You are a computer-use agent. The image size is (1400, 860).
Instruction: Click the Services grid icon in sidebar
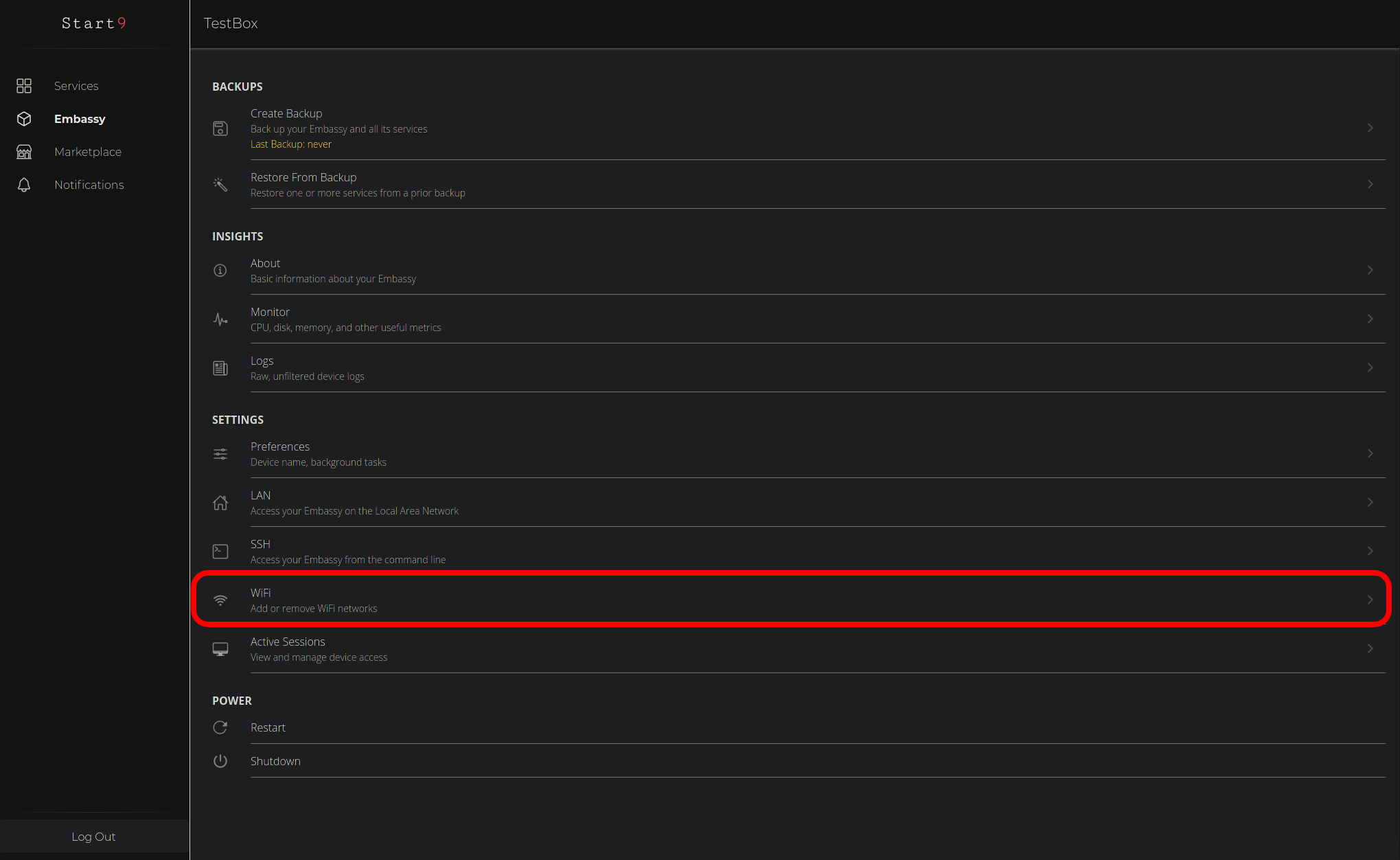[24, 86]
